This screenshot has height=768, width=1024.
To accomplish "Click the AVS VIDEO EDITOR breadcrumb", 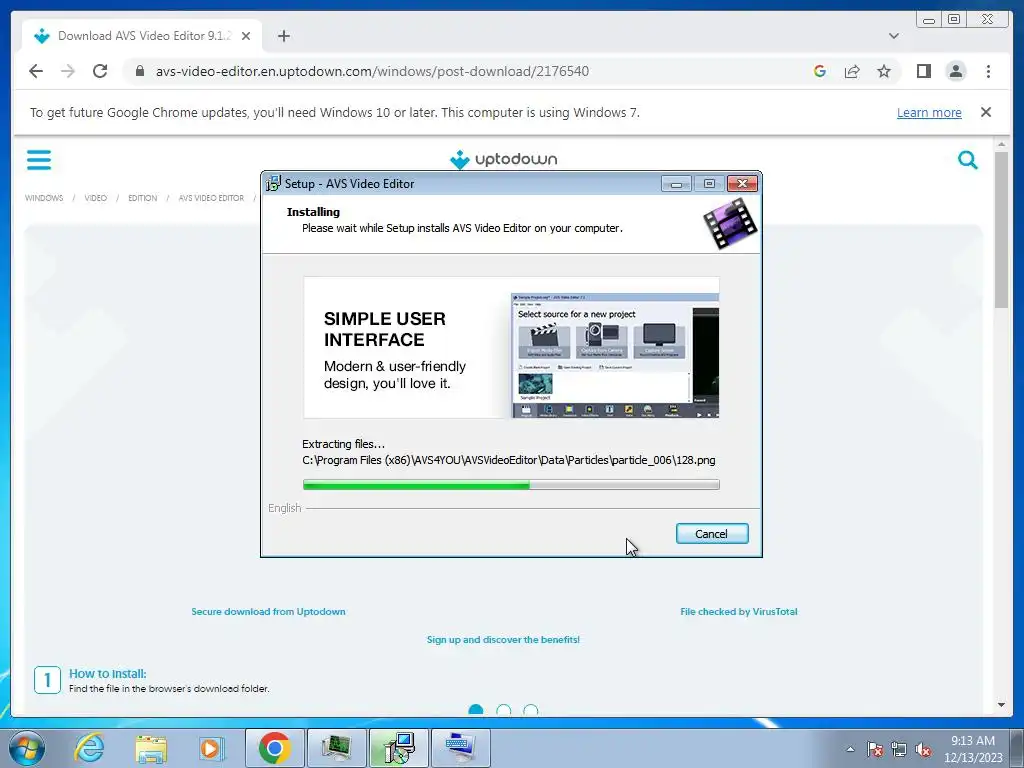I will tap(211, 198).
